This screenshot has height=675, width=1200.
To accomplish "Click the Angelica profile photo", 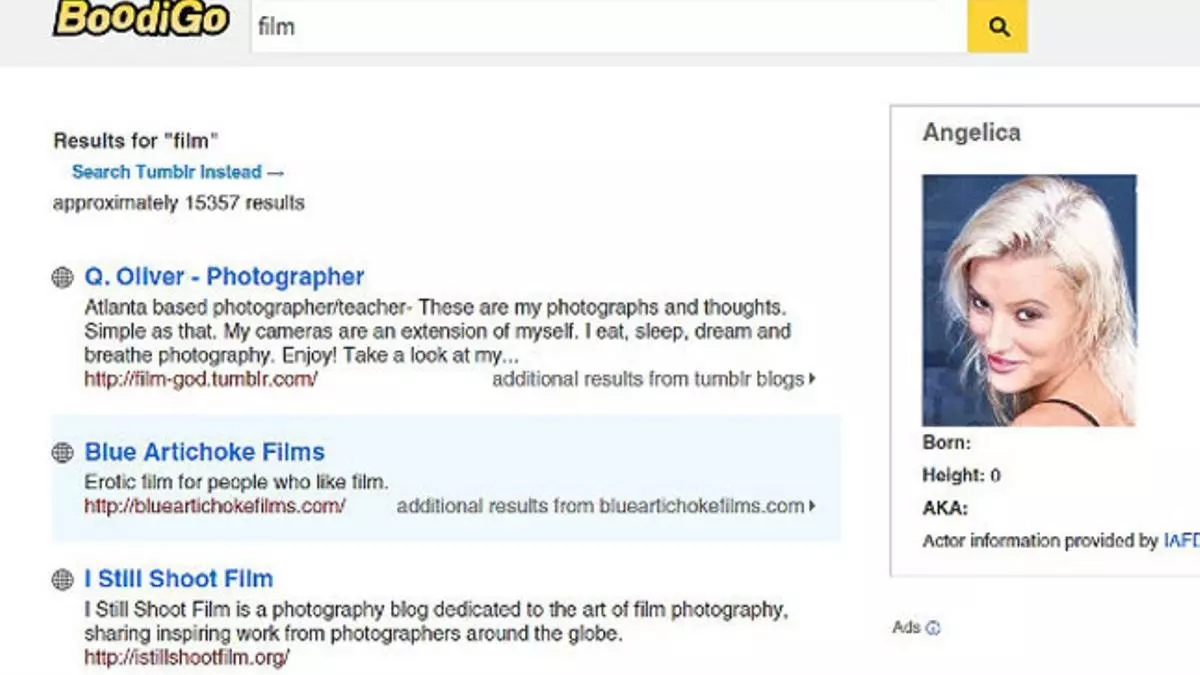I will click(1028, 300).
